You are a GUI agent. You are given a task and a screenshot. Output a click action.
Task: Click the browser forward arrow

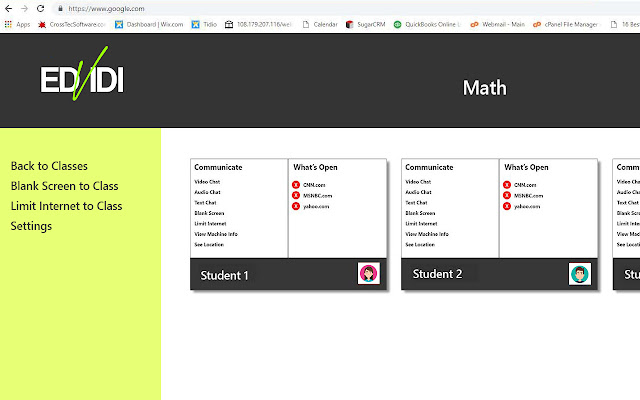(x=24, y=9)
